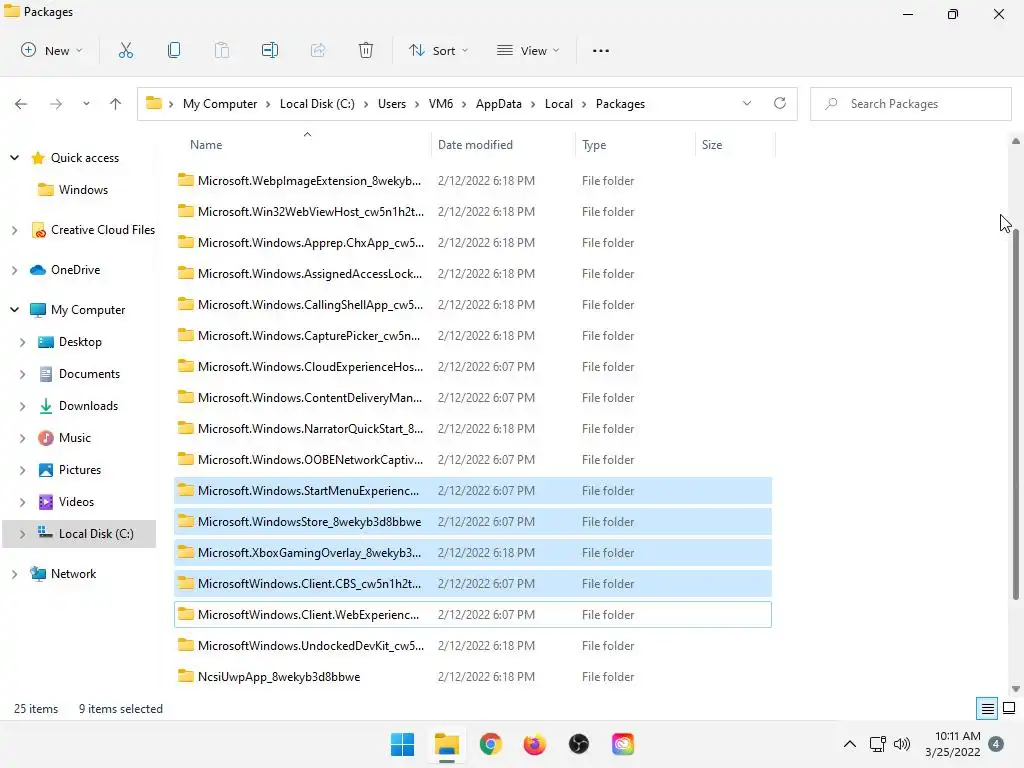Screen dimensions: 1024x768
Task: Open Windows Start button on taskbar
Action: click(x=402, y=744)
